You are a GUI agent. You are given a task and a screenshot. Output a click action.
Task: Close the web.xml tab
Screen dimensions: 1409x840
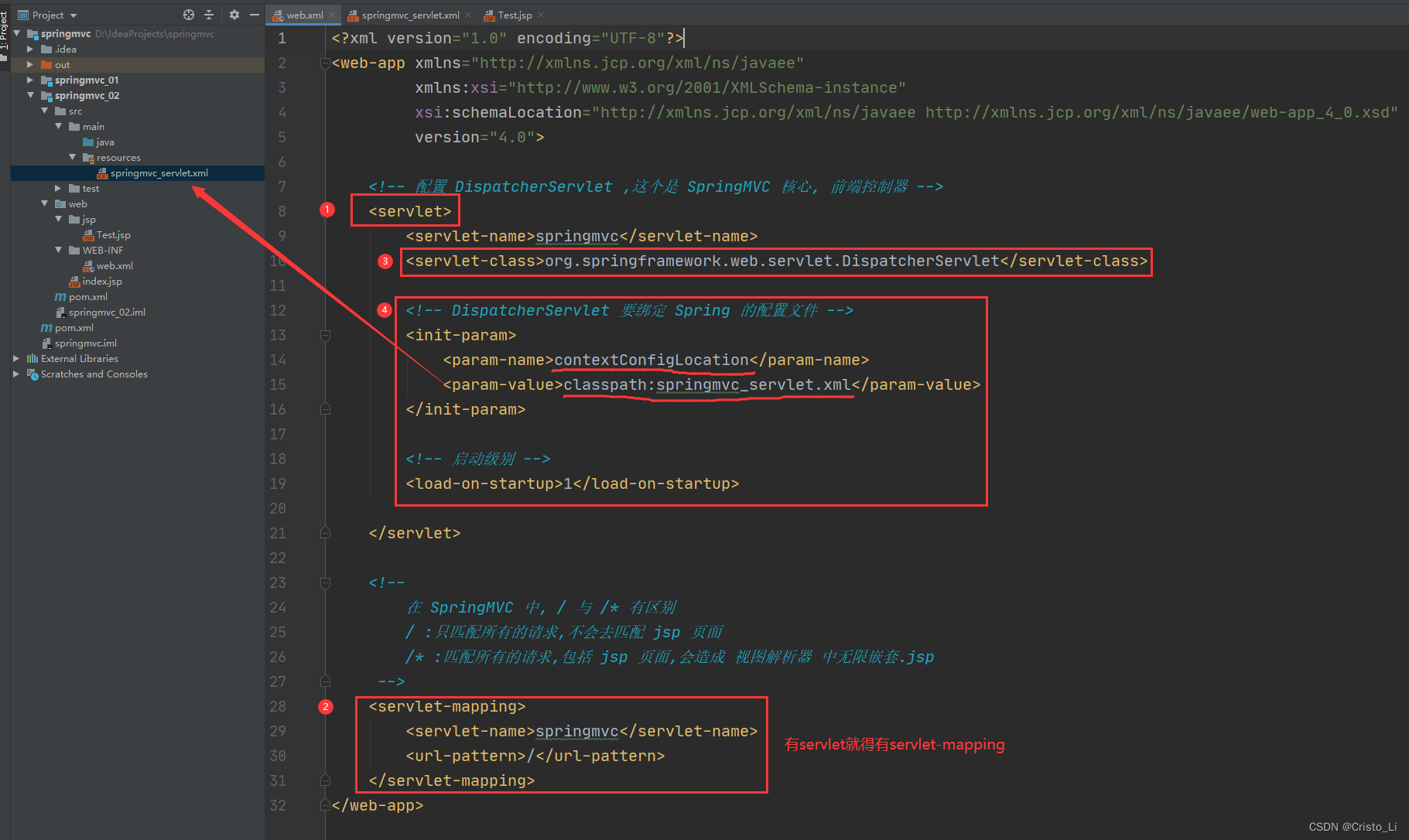tap(332, 15)
